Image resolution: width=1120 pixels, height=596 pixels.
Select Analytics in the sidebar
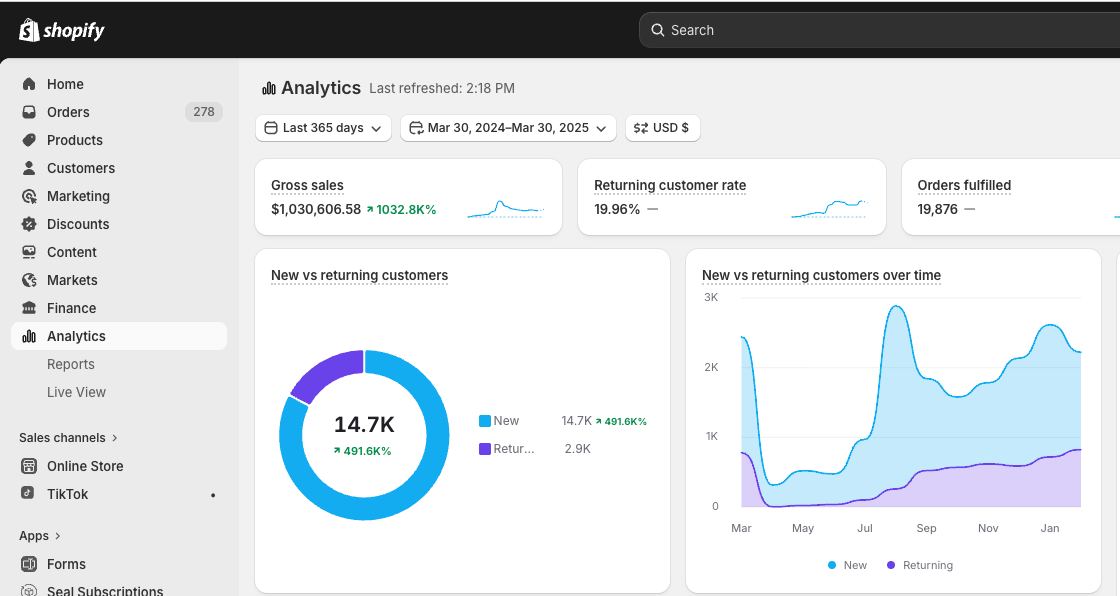tap(119, 336)
